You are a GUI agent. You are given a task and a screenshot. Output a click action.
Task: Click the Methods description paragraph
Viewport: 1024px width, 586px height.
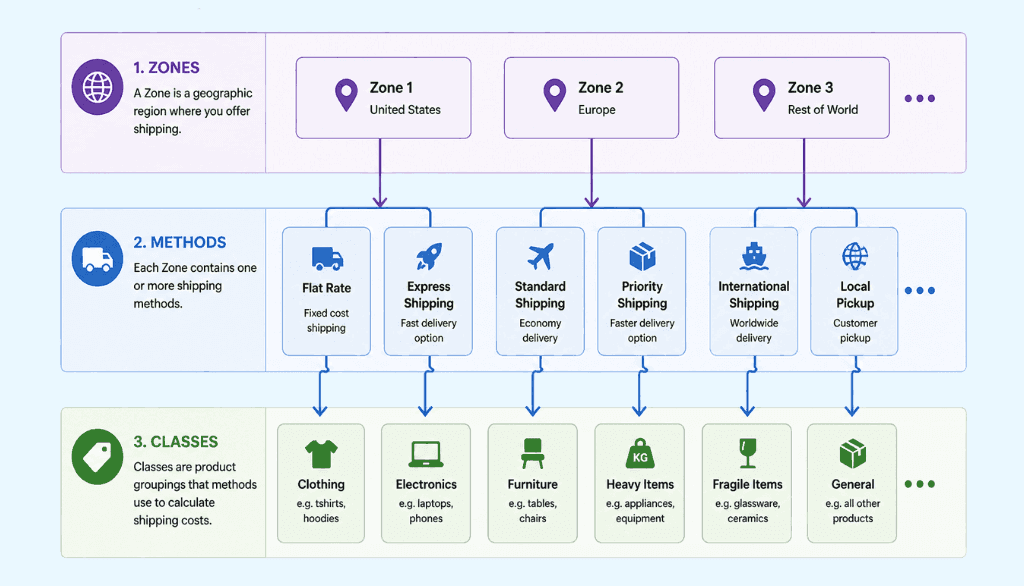(x=195, y=285)
